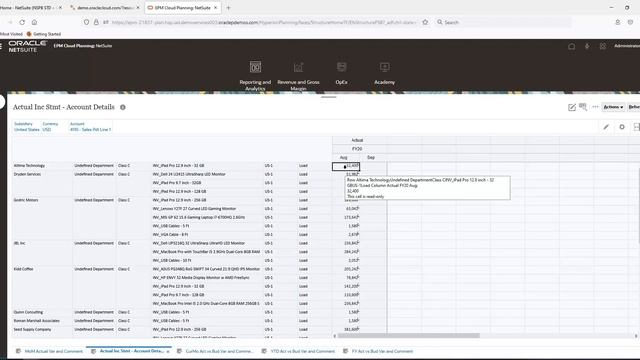Screen dimensions: 640x360
Task: Click the pencil edit members icon
Action: 606,127
